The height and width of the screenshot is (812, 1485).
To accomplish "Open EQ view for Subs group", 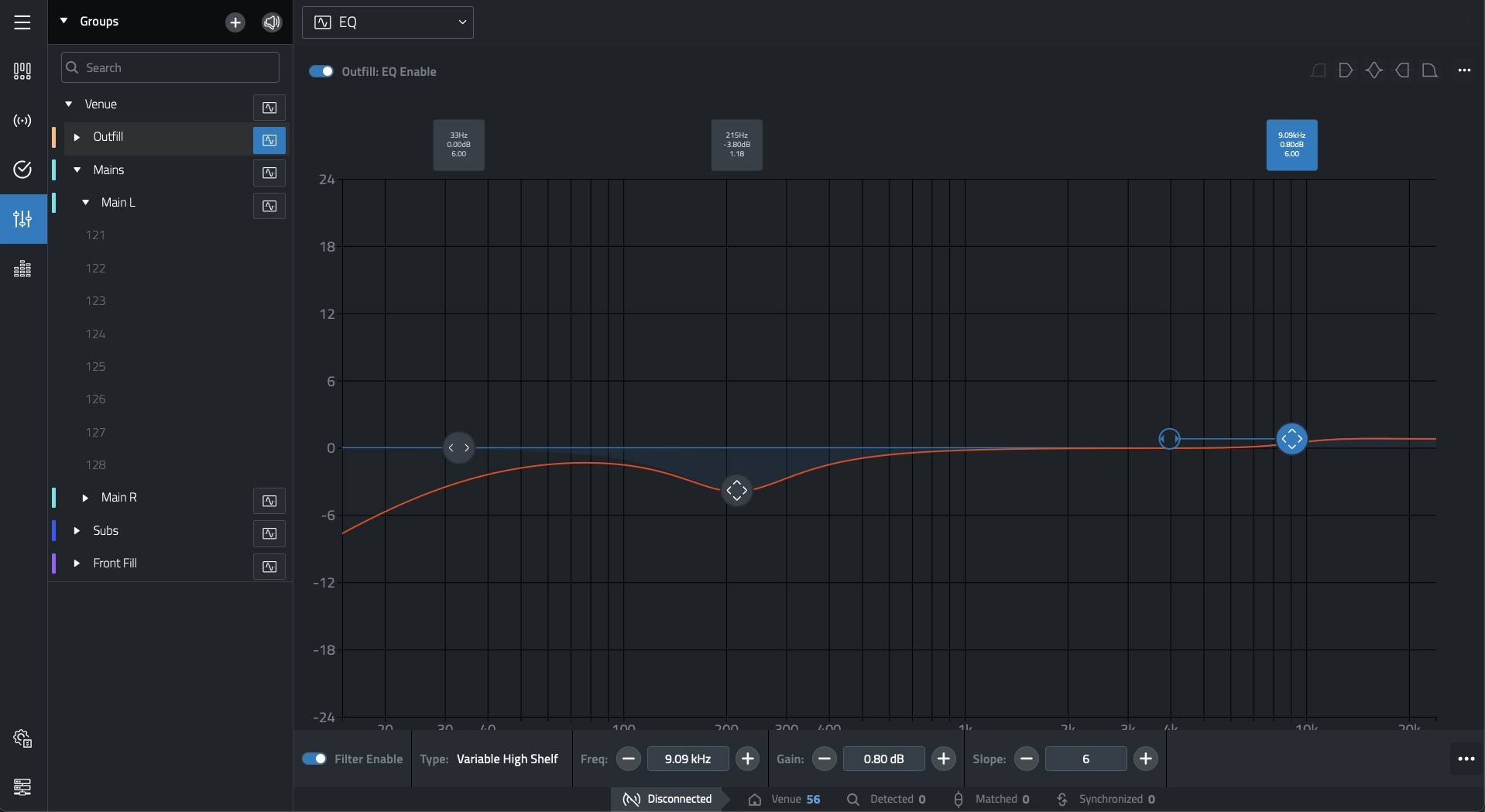I will (x=269, y=533).
